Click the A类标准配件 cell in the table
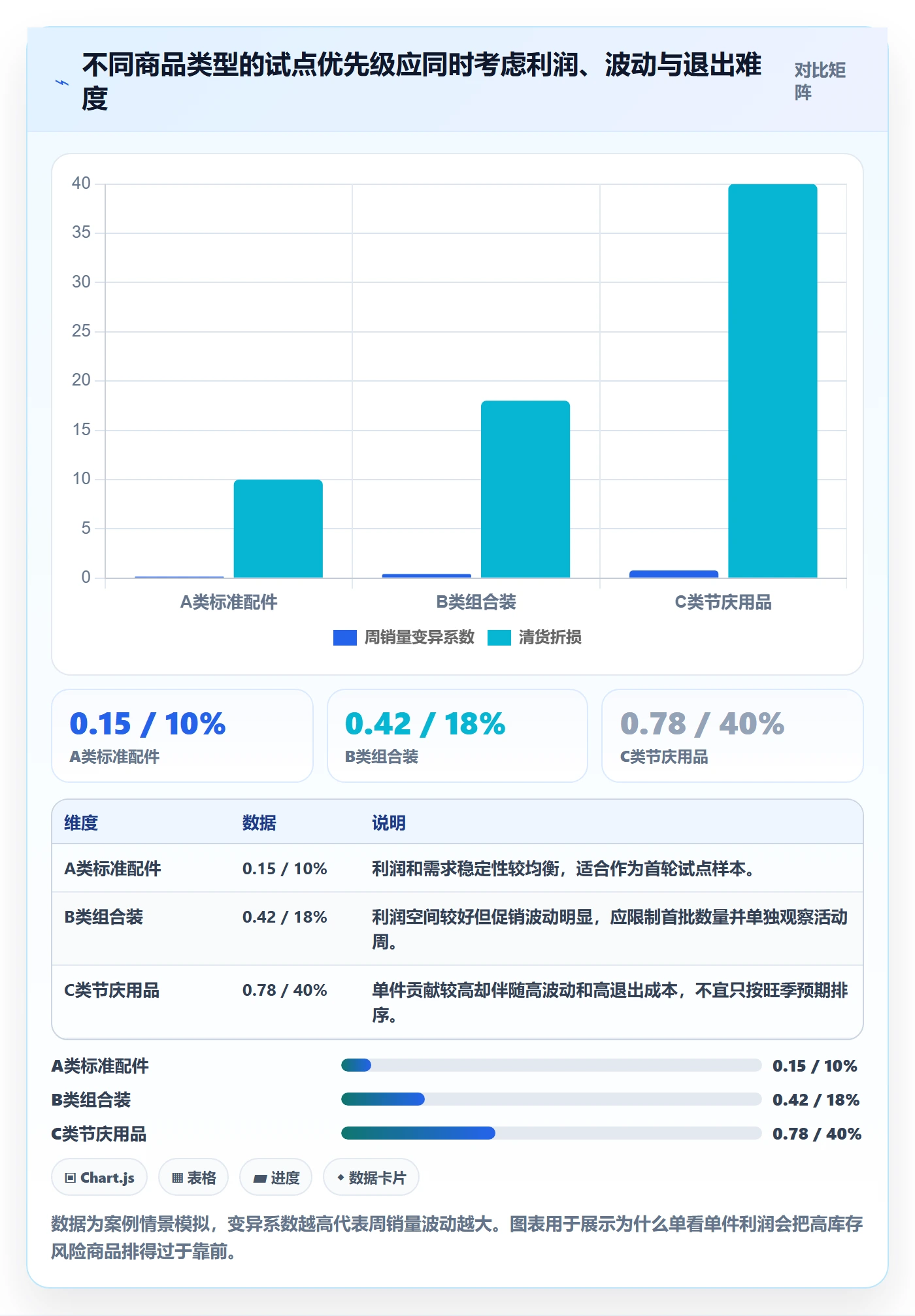The image size is (915, 1316). [x=112, y=868]
